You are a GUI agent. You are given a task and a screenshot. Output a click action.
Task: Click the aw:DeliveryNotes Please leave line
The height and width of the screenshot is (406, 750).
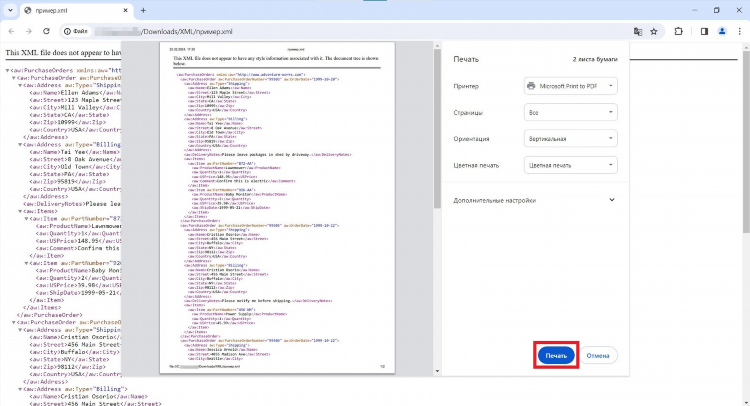pos(72,204)
